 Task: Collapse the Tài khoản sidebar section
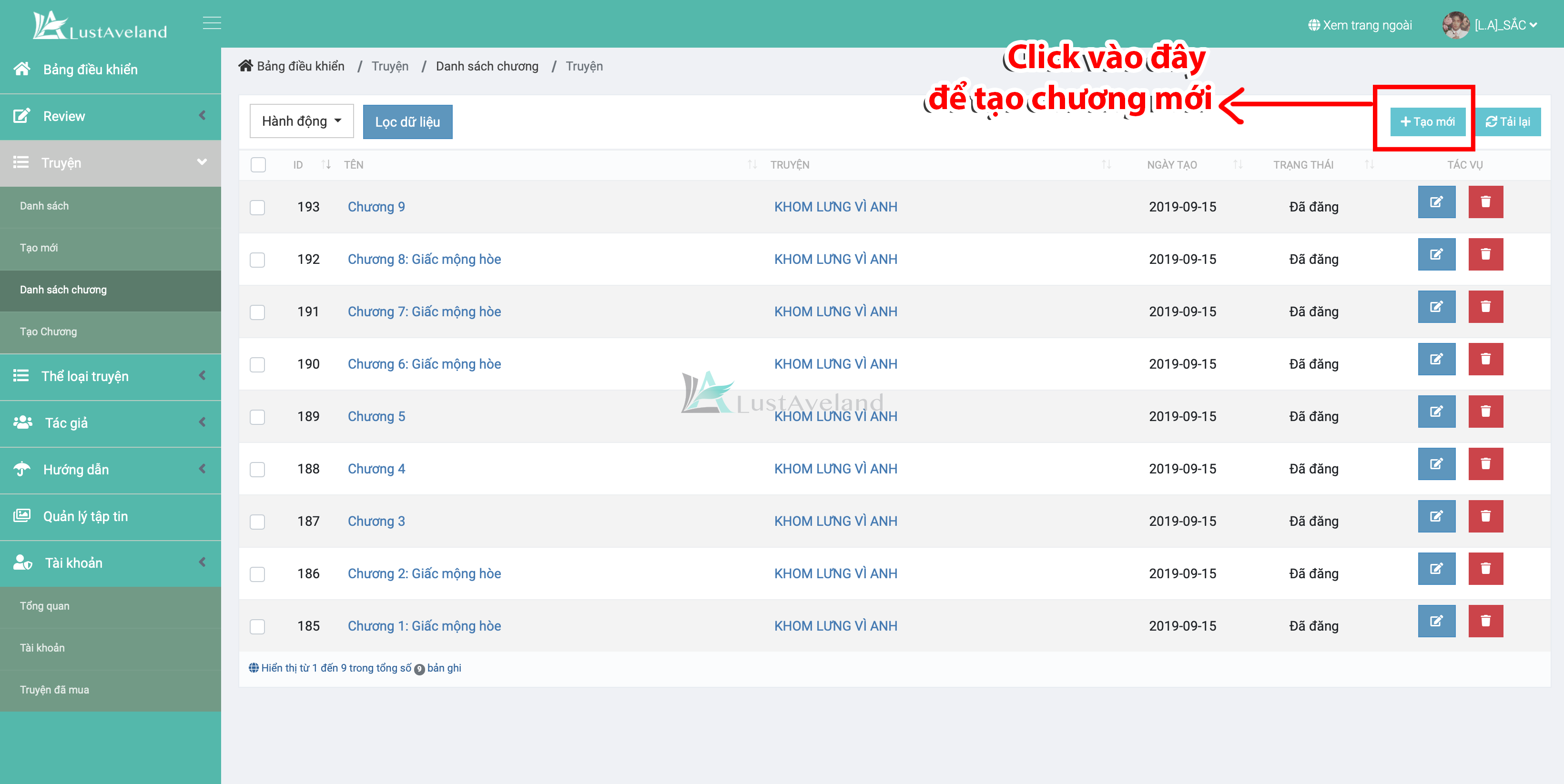coord(111,563)
